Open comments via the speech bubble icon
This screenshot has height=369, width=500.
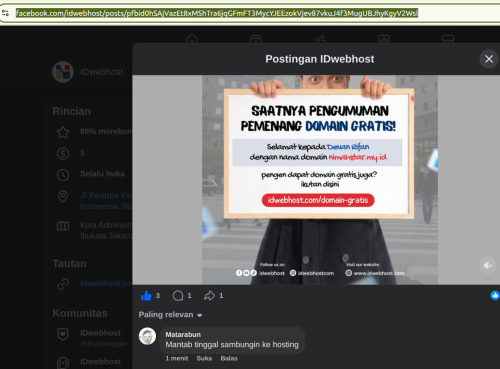[x=178, y=295]
